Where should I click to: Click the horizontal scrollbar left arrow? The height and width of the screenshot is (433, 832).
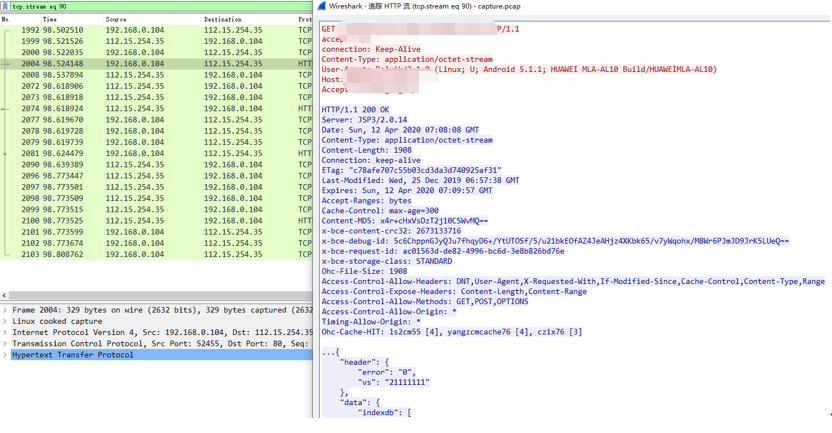coord(4,295)
